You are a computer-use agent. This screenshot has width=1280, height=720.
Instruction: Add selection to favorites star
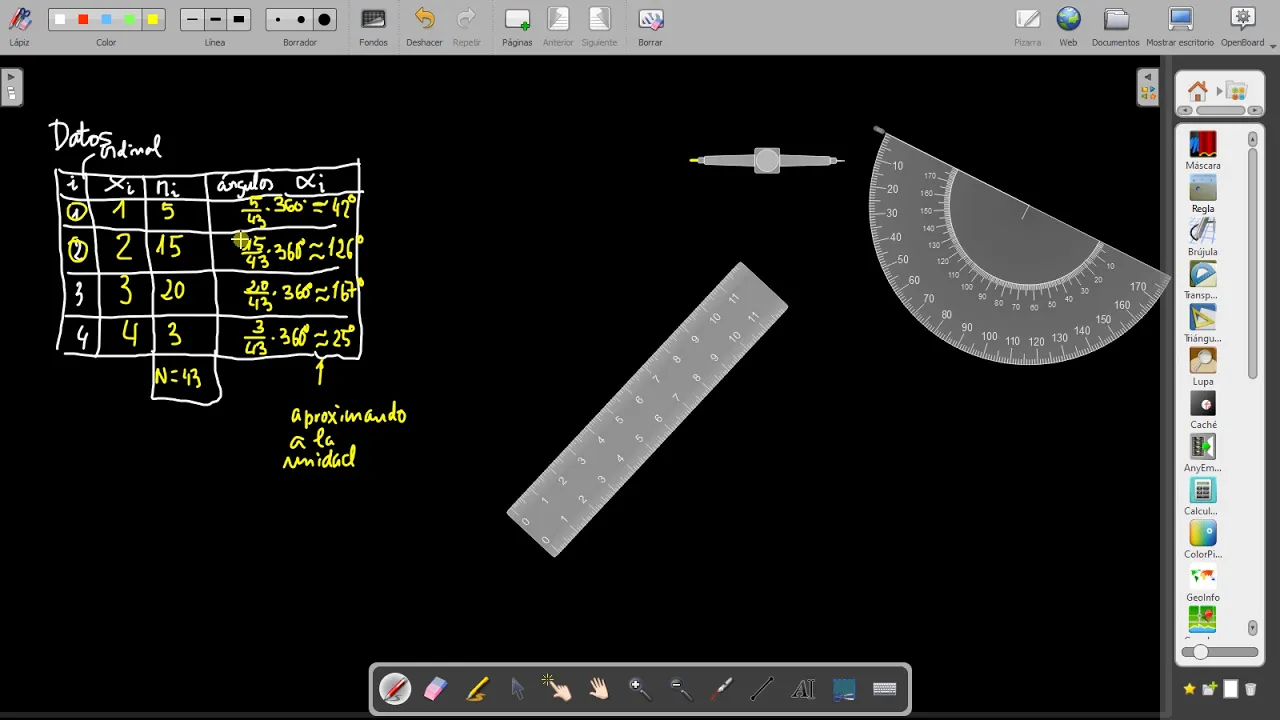pos(1189,689)
